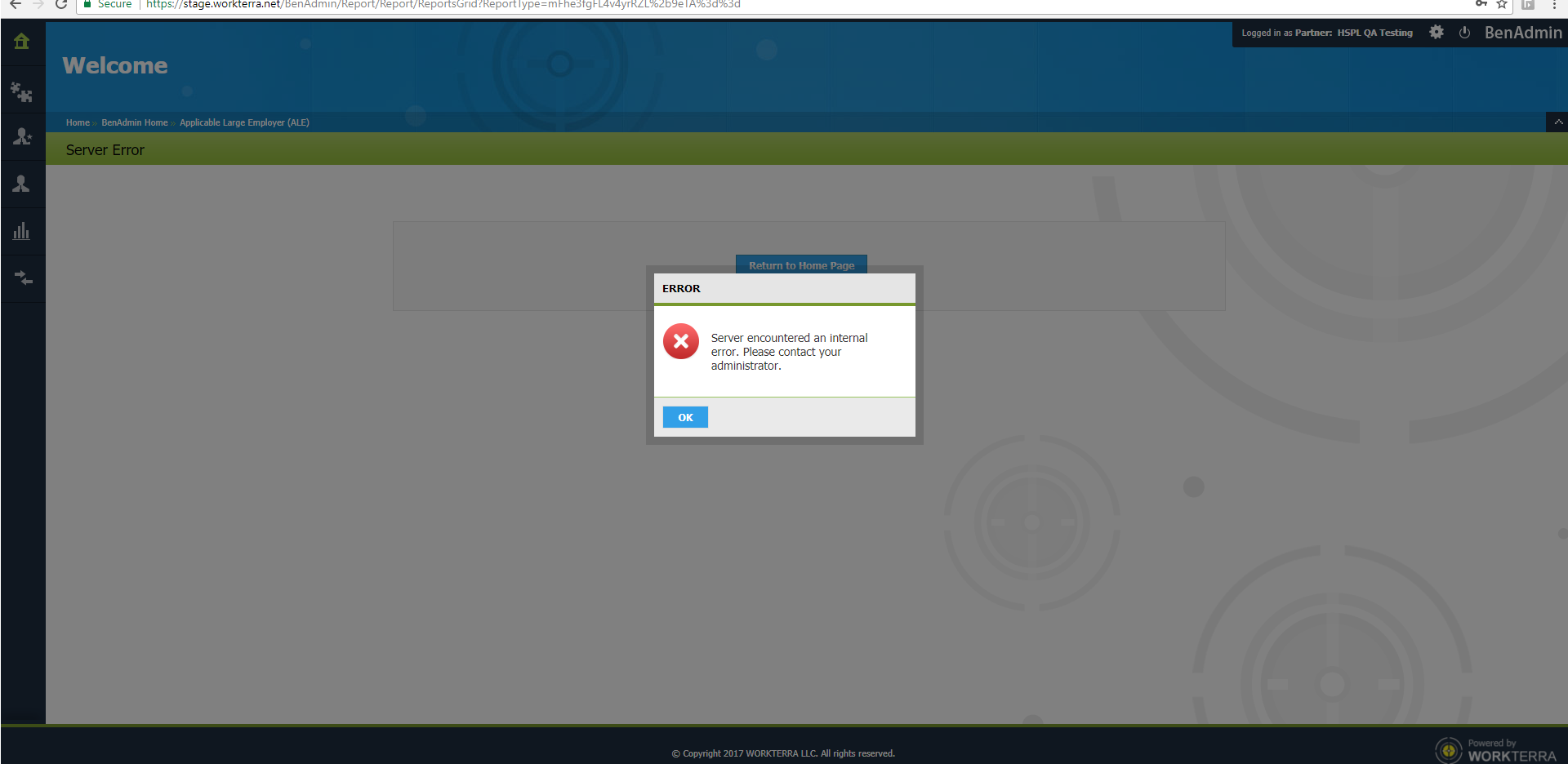This screenshot has height=764, width=1568.
Task: Open the Chrome three-dot menu
Action: click(x=1554, y=4)
